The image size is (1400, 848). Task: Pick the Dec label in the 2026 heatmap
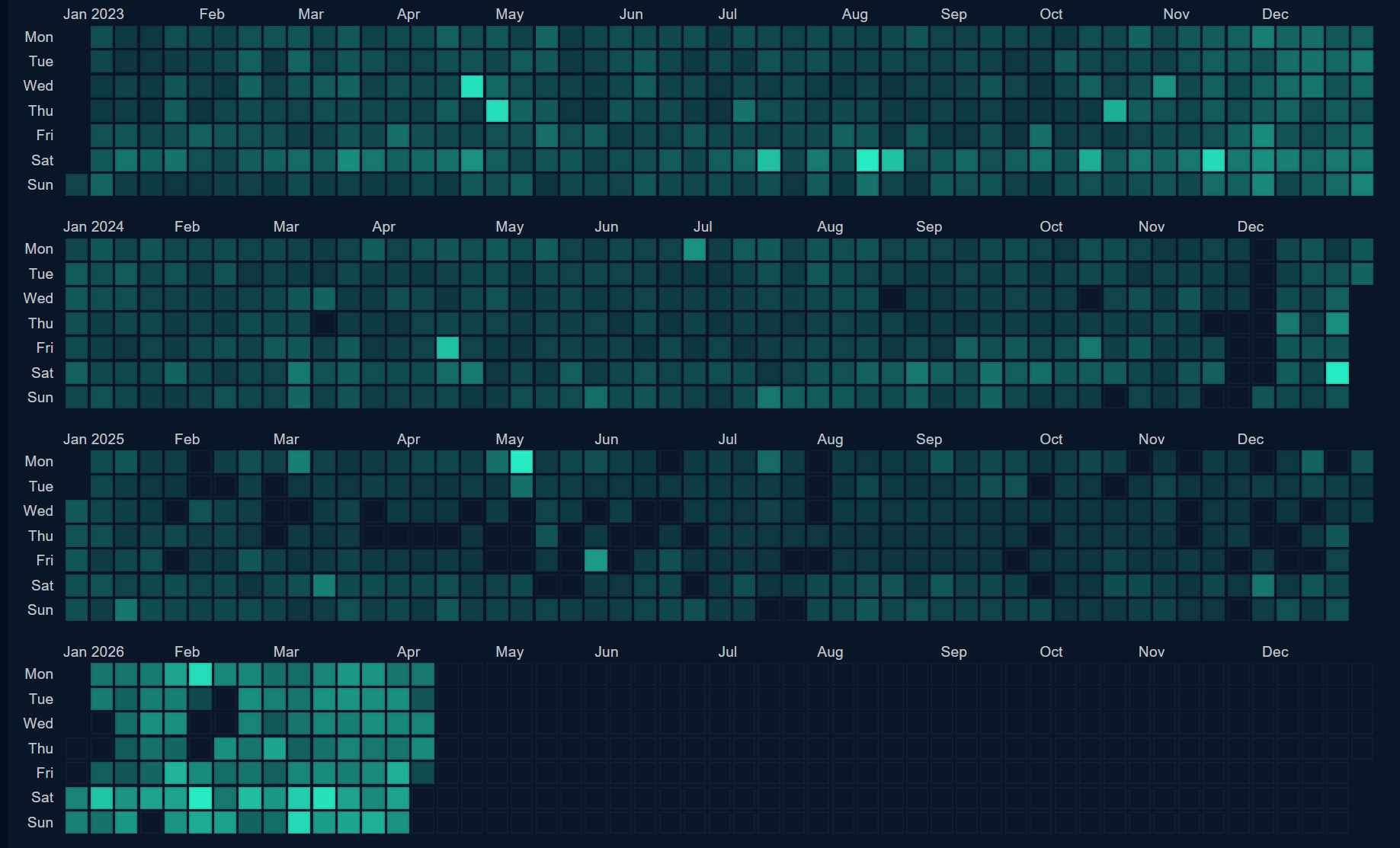(x=1275, y=651)
